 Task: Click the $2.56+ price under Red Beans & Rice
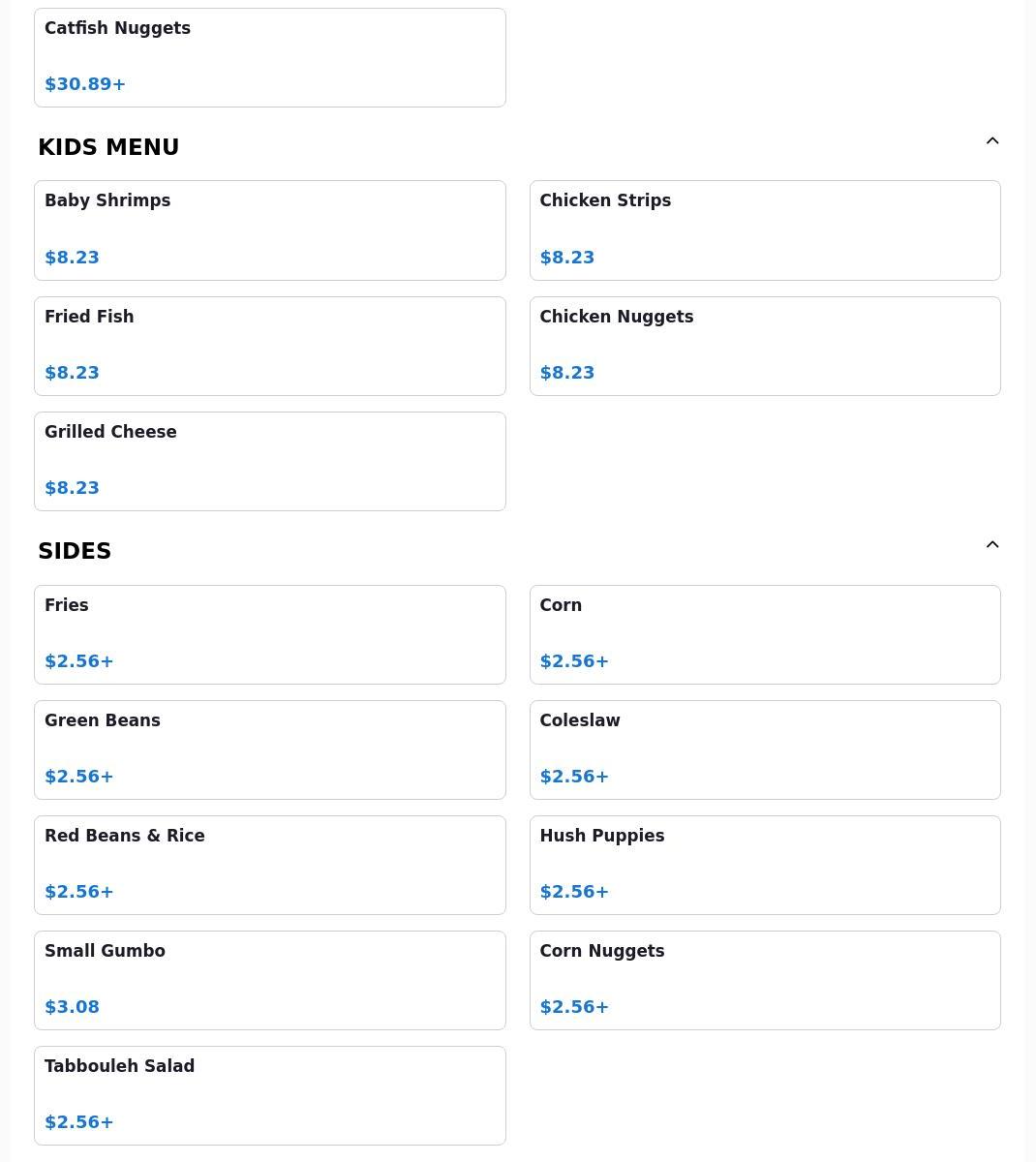click(79, 892)
